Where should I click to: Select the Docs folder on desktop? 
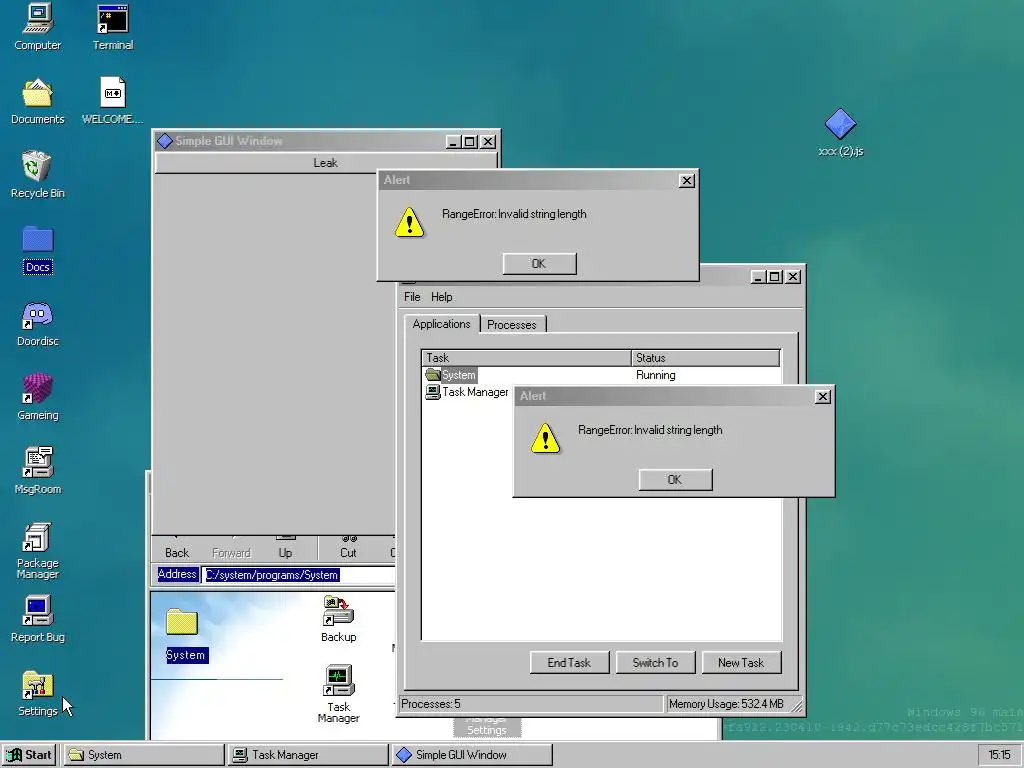[x=37, y=249]
